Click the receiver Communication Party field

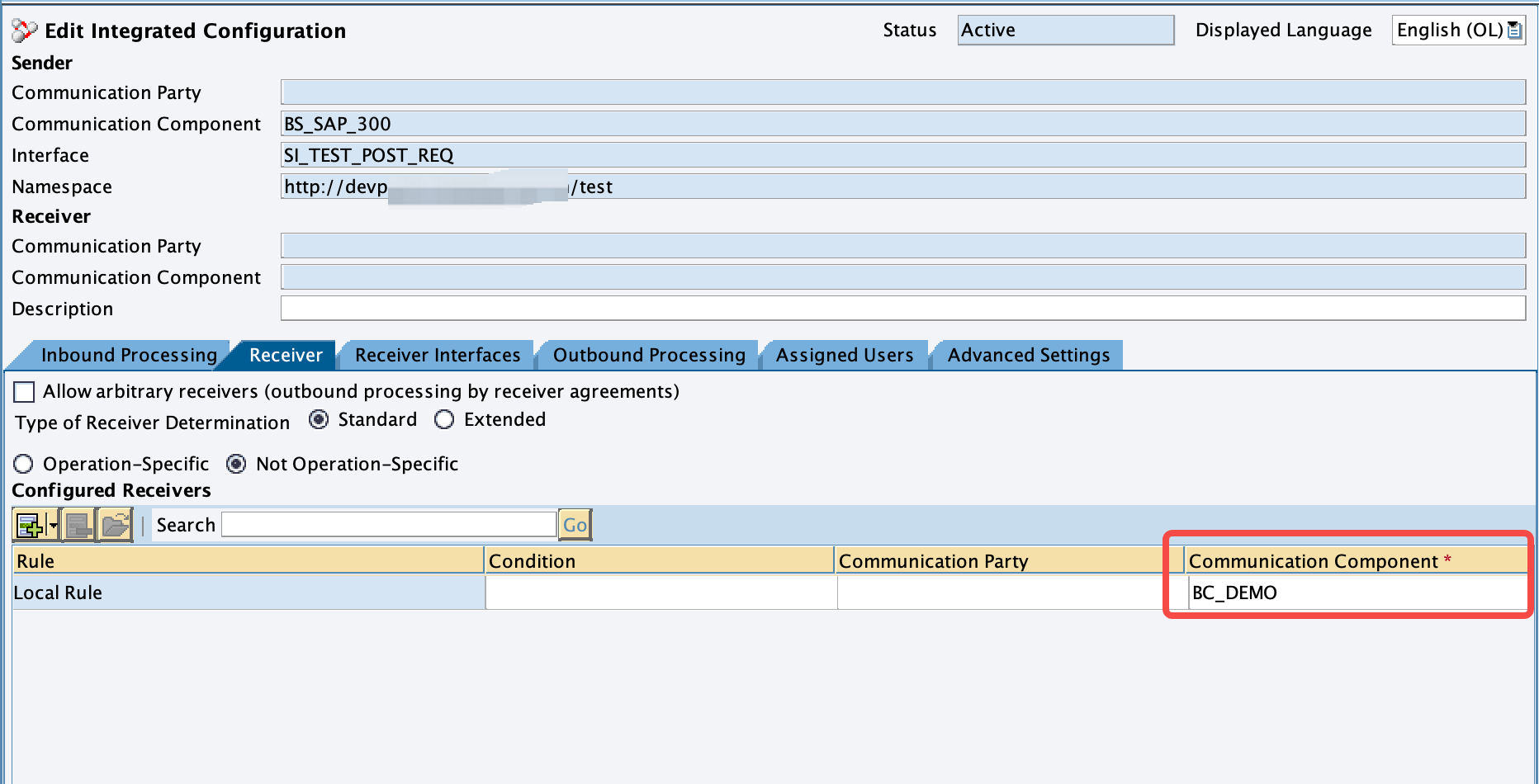pos(903,246)
